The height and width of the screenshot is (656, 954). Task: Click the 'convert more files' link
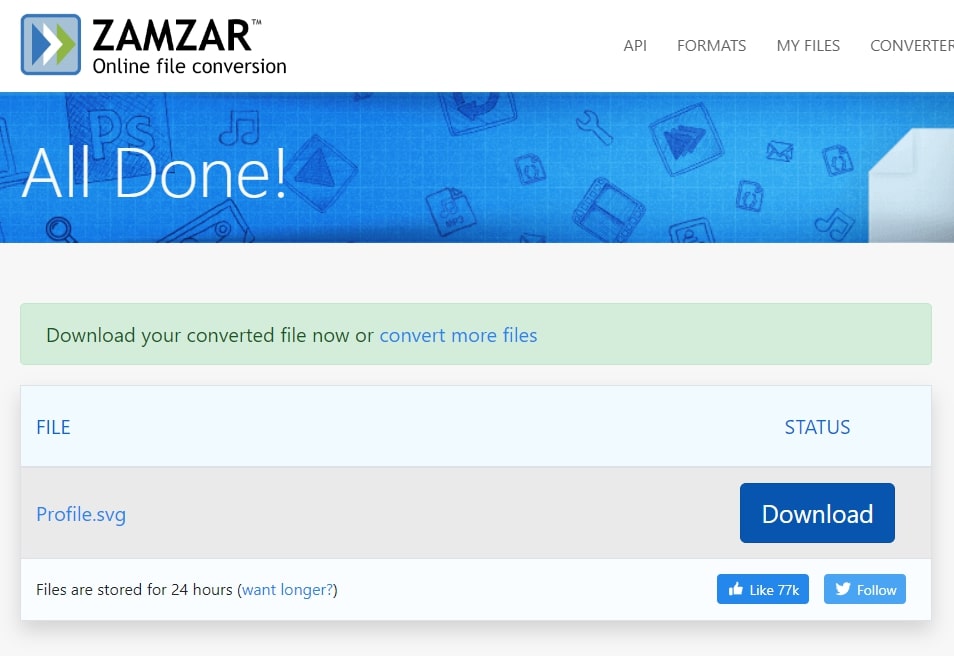(x=458, y=336)
